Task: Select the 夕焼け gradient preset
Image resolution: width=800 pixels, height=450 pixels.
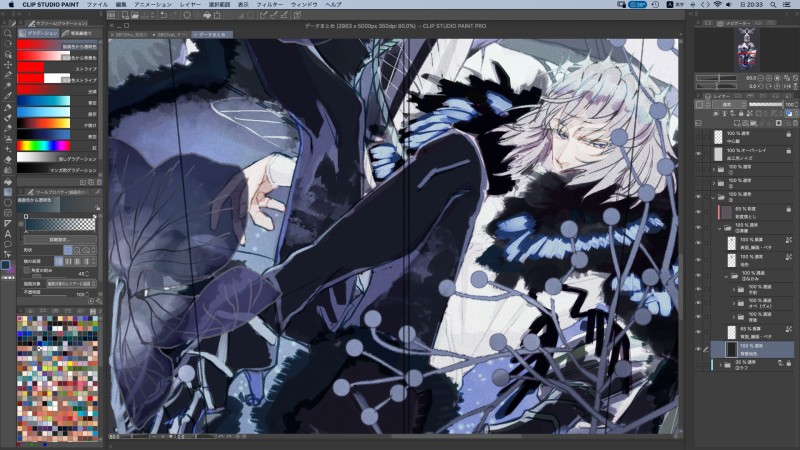Action: point(57,123)
